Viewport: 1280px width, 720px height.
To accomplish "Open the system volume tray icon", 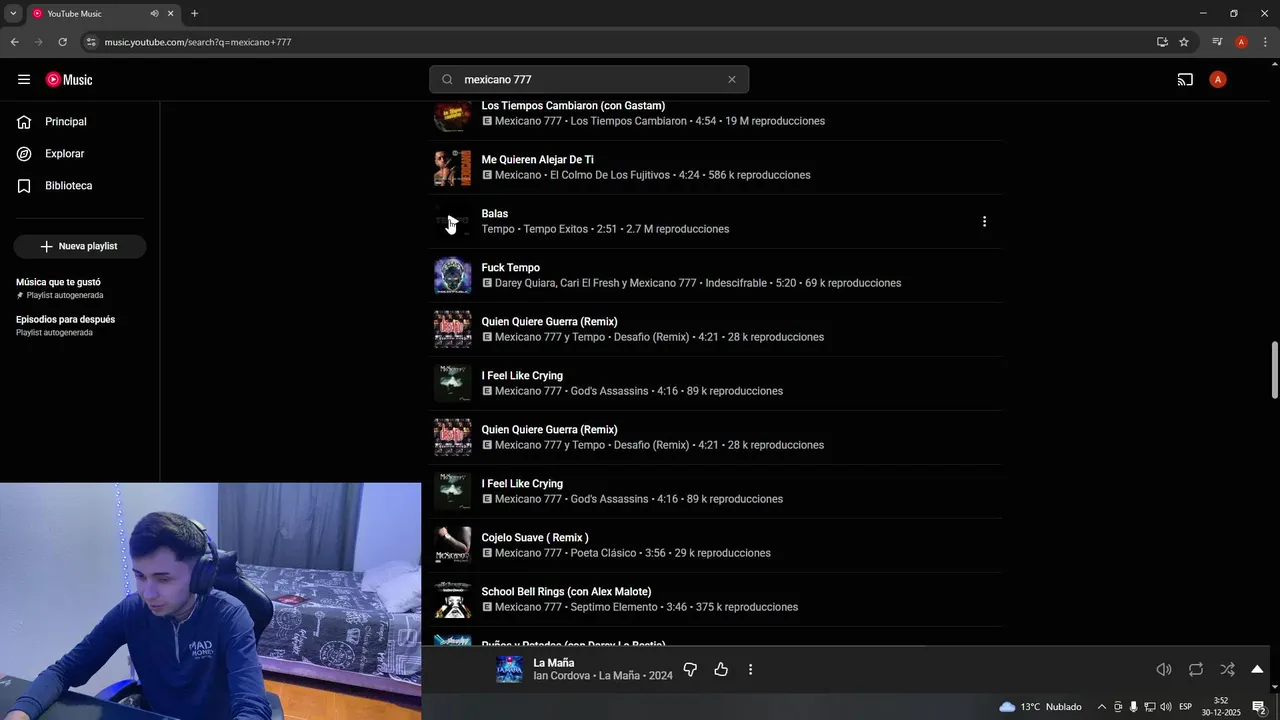I will (1165, 707).
